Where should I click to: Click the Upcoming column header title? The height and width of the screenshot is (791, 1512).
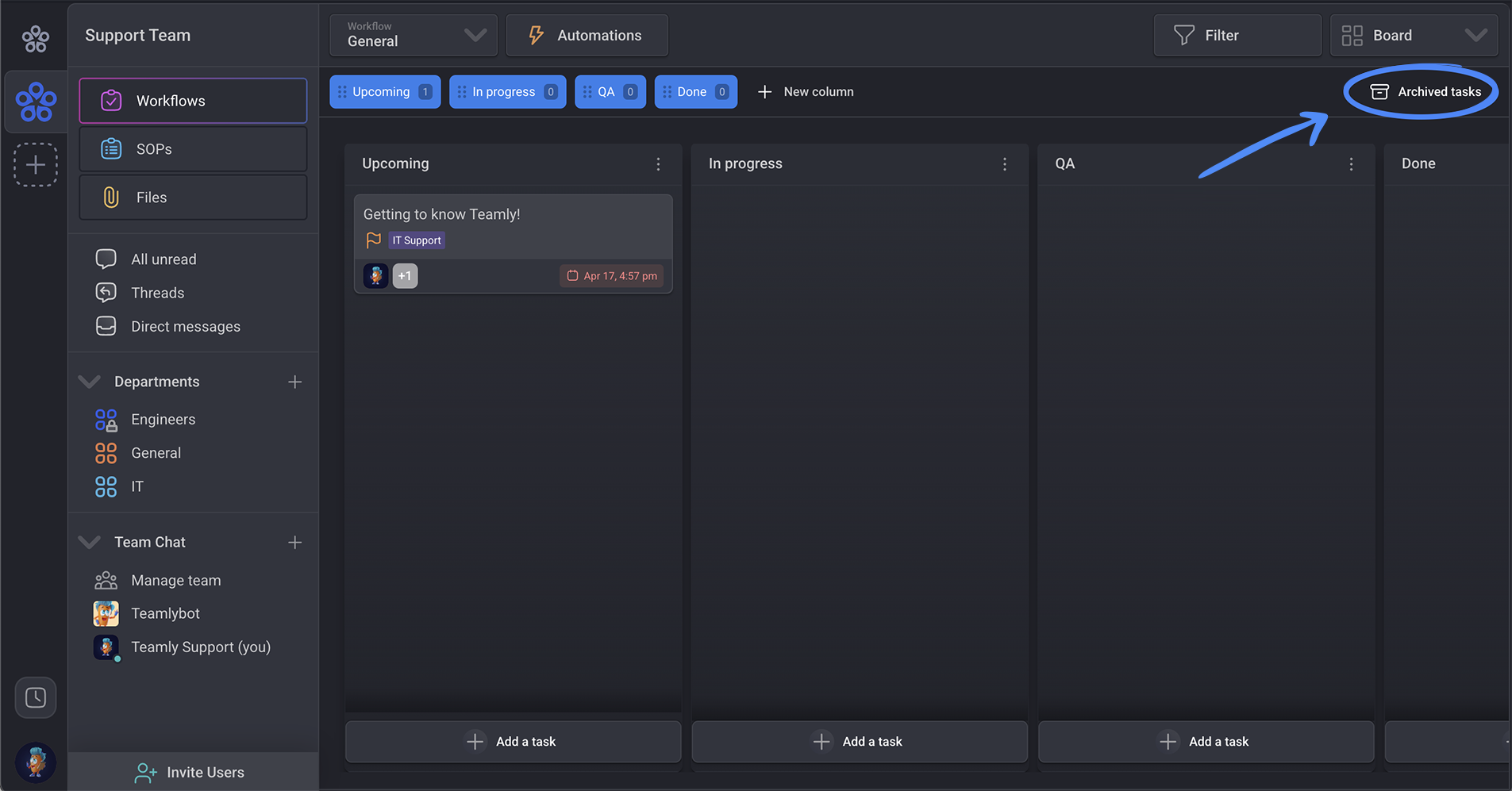point(395,163)
